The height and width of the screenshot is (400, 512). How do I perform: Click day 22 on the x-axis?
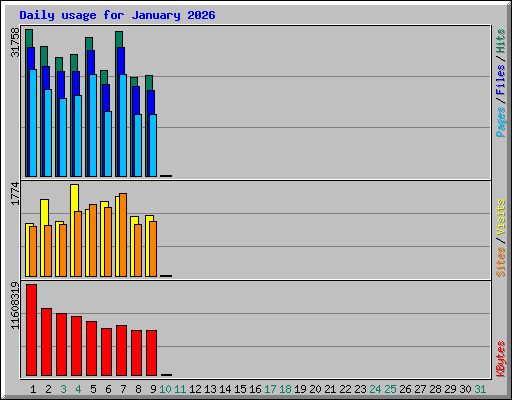[345, 389]
